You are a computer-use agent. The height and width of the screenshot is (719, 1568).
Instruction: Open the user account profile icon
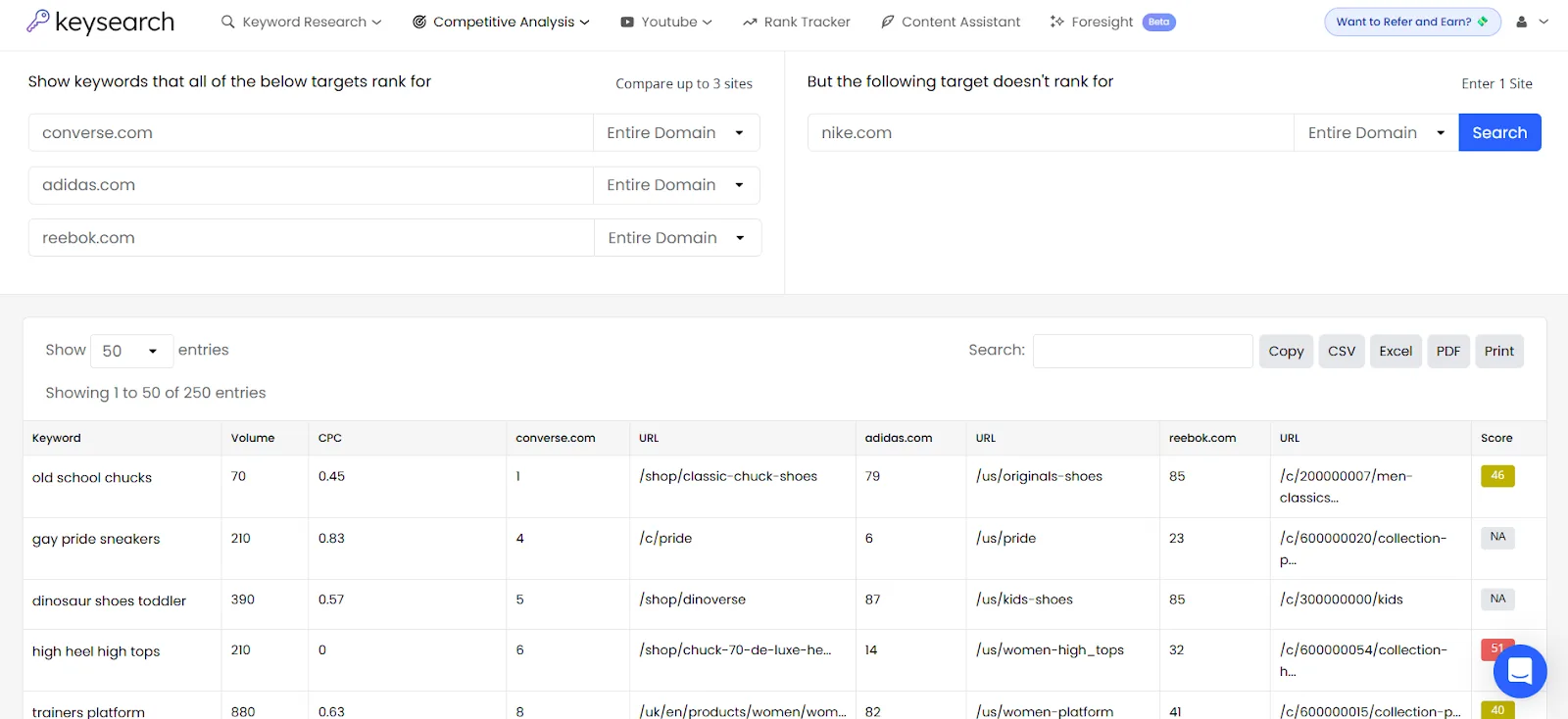(x=1521, y=22)
